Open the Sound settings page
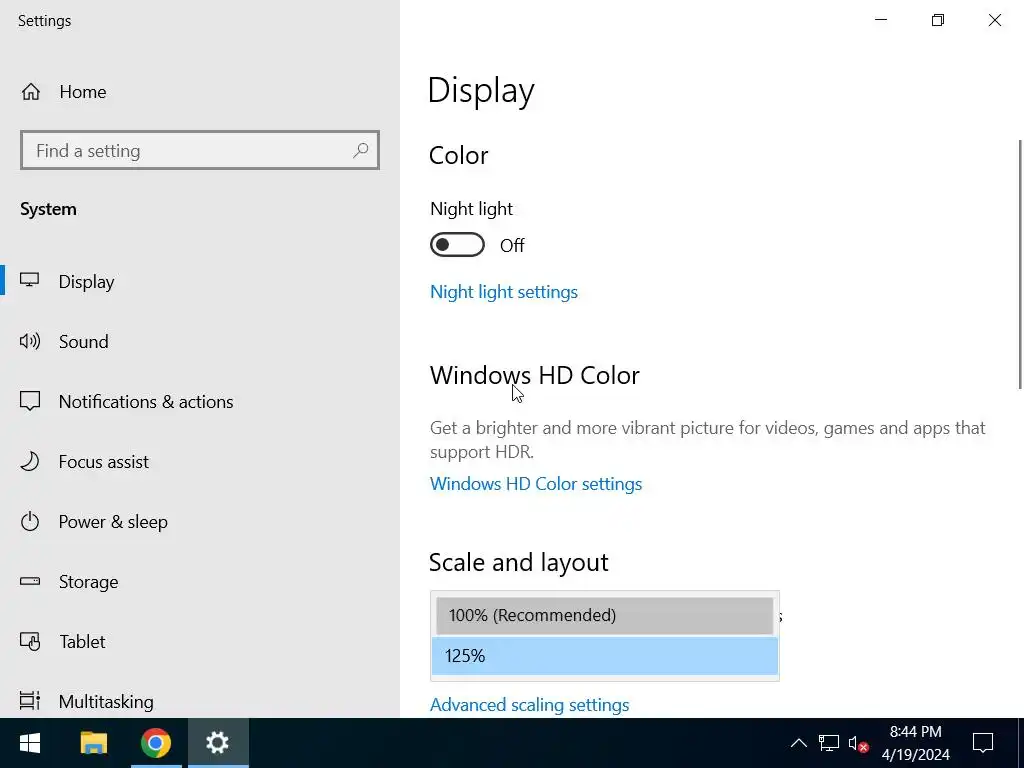 click(200, 342)
